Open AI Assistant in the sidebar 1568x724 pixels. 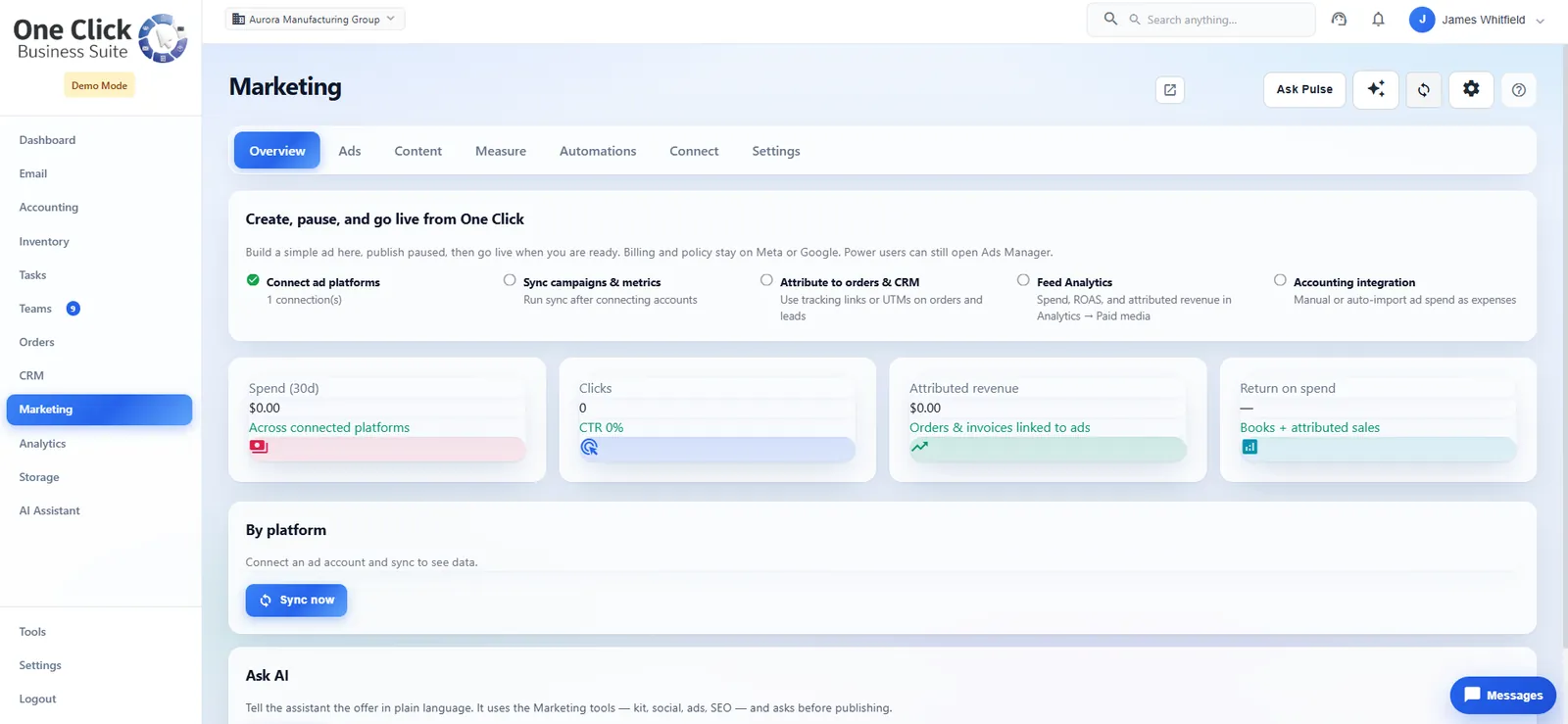pyautogui.click(x=50, y=510)
